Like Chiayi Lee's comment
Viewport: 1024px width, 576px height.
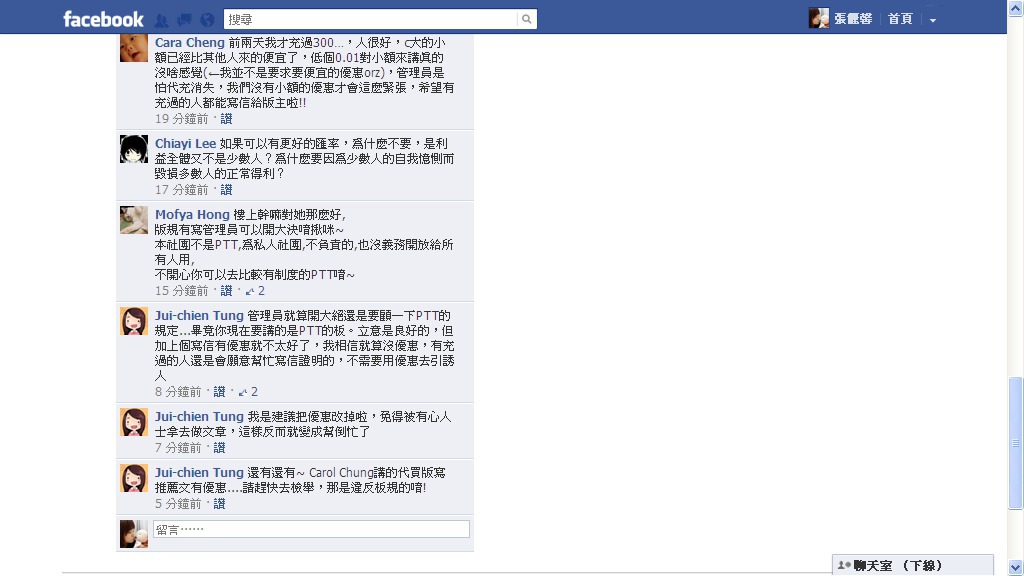click(226, 190)
